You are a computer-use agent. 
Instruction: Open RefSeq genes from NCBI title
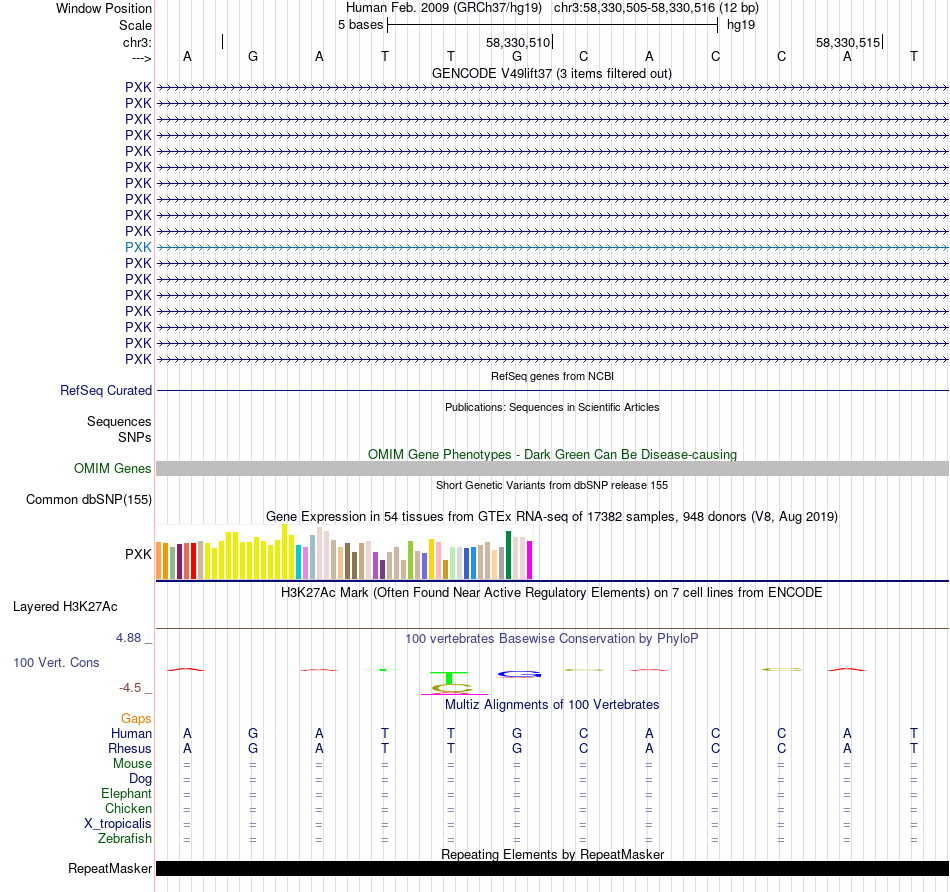552,376
